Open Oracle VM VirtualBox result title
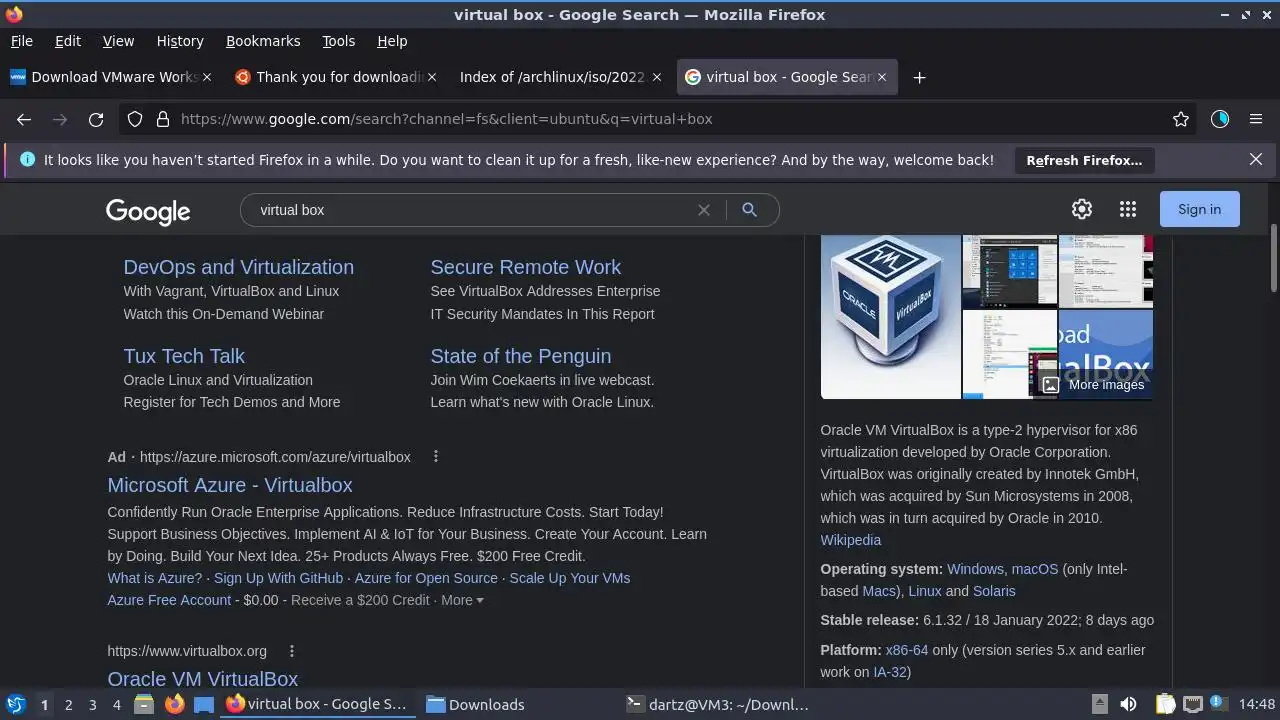 [203, 678]
